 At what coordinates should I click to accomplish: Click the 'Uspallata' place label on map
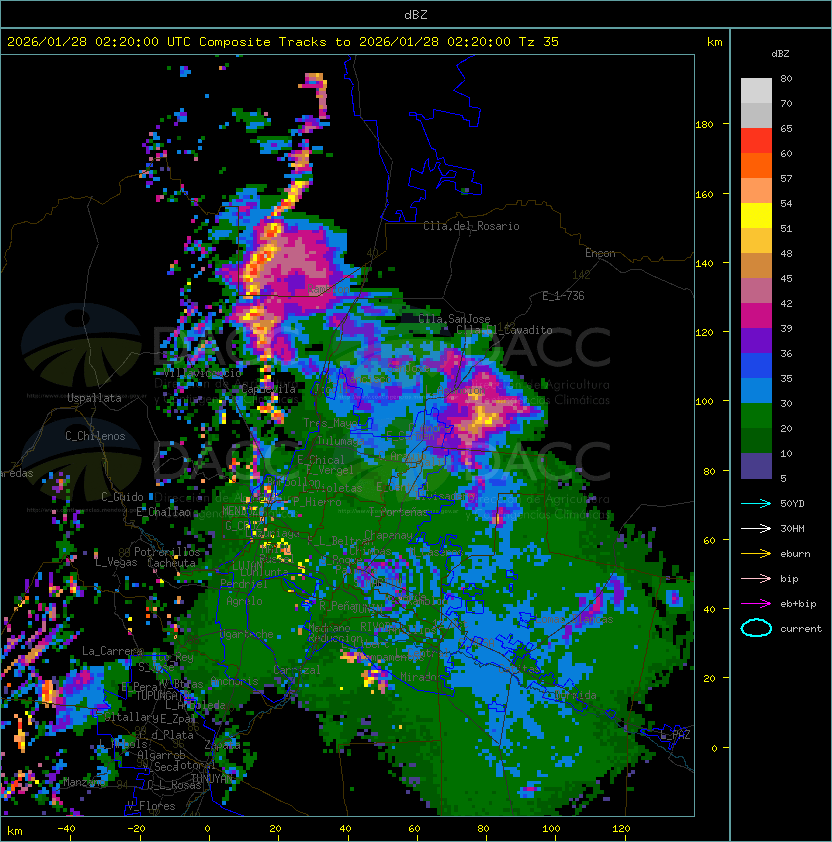94,398
